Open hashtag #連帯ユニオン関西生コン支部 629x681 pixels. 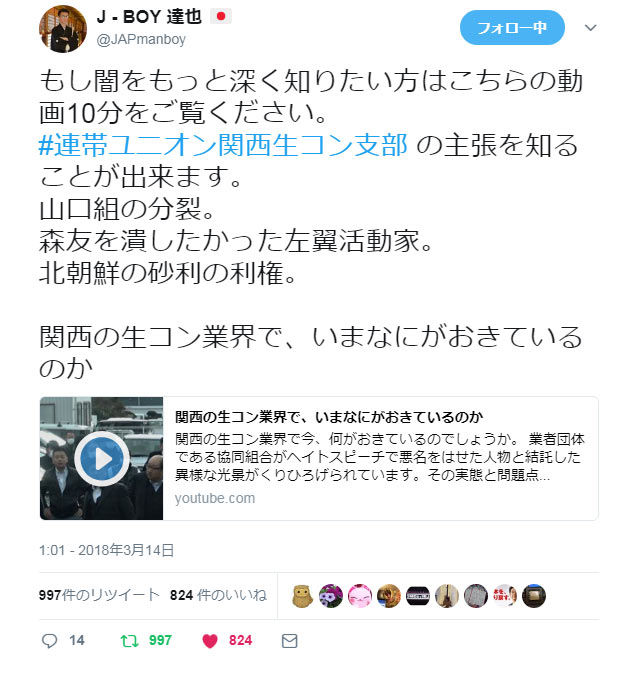coord(223,145)
